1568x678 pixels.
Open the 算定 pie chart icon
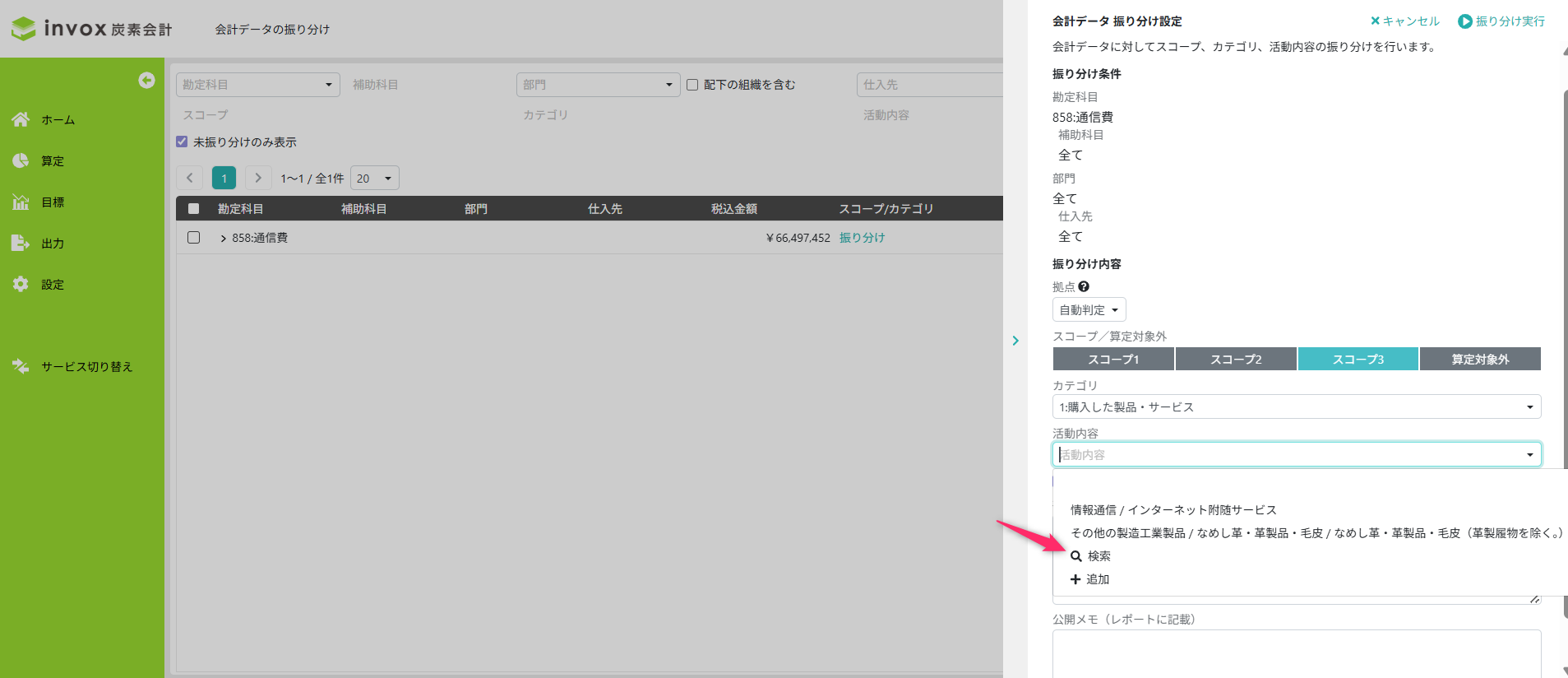(21, 160)
